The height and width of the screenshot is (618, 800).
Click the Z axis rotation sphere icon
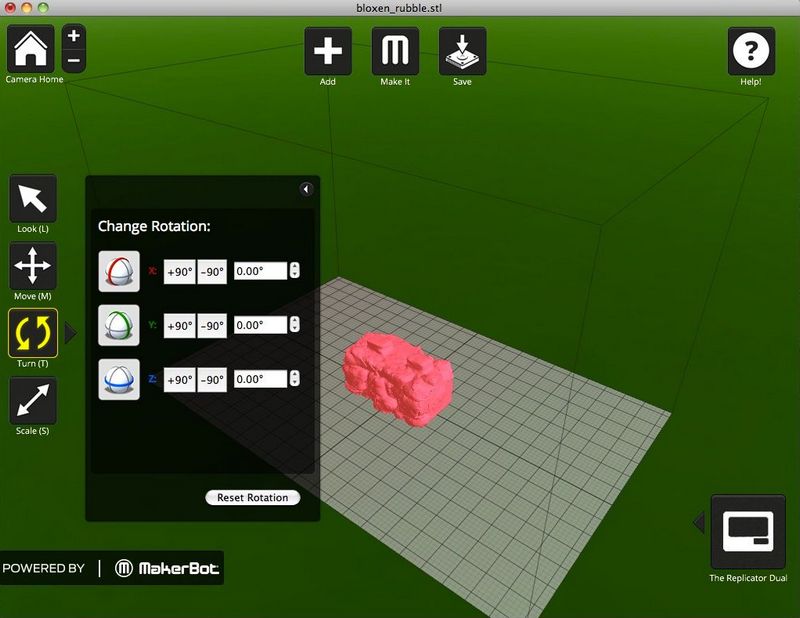119,379
